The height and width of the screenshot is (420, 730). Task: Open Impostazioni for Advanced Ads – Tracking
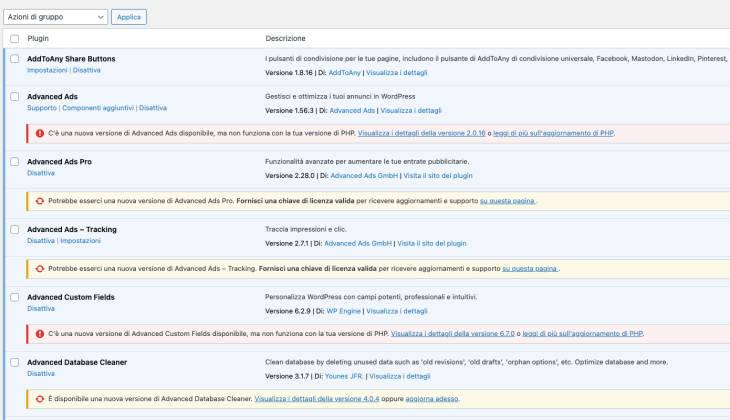pyautogui.click(x=80, y=241)
